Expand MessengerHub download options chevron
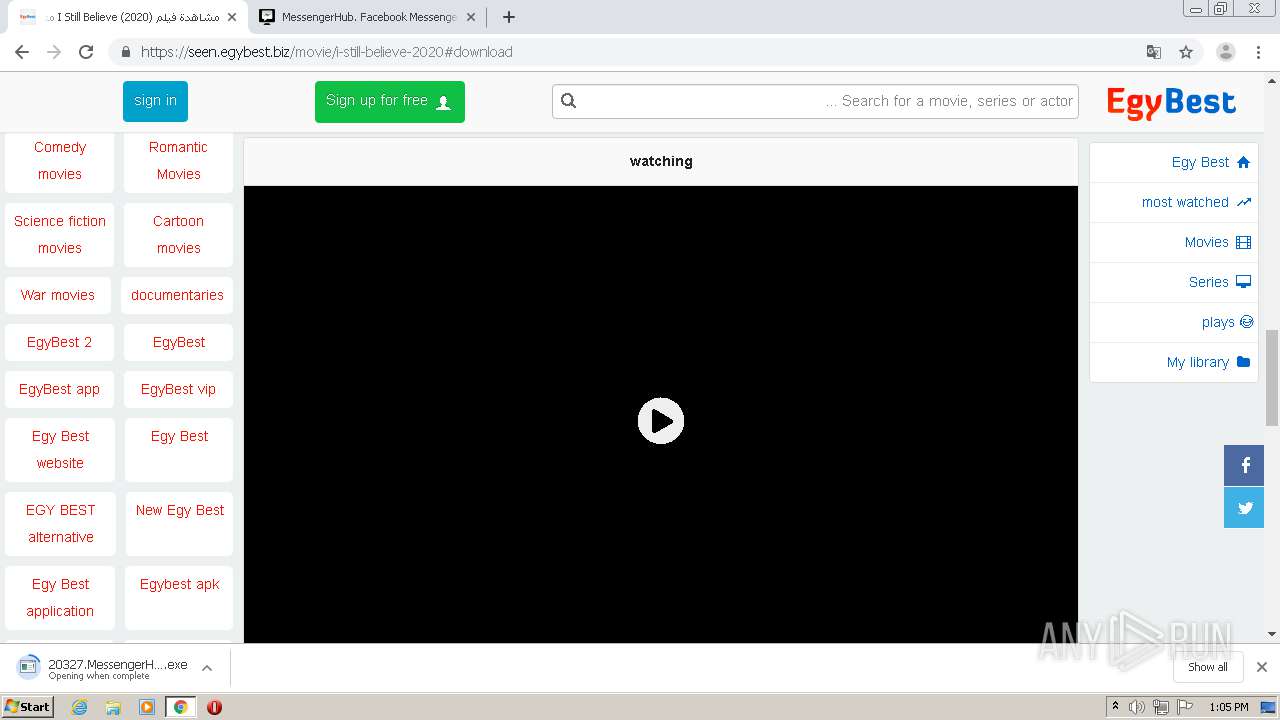The width and height of the screenshot is (1280, 720). [207, 668]
